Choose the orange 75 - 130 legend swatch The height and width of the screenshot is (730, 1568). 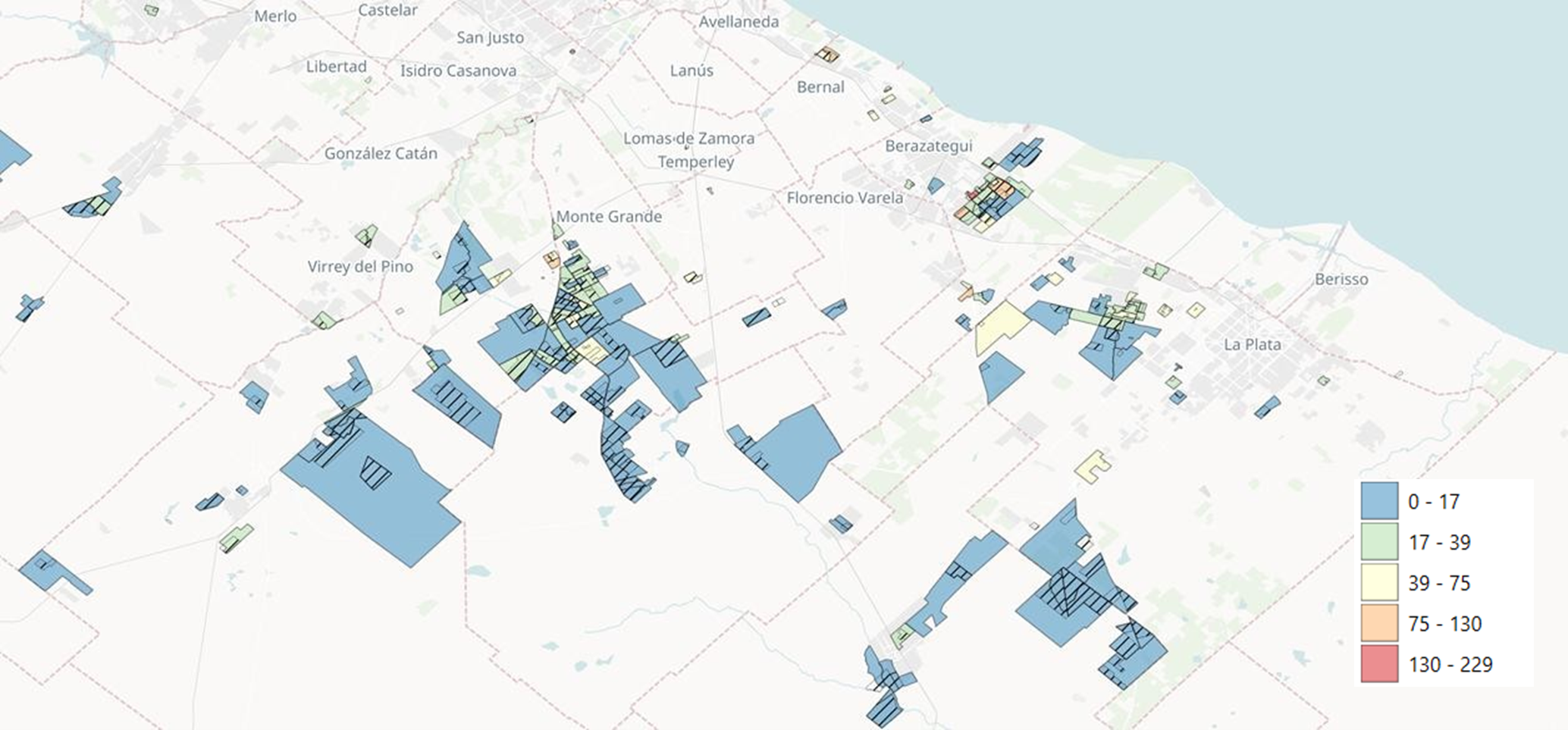[x=1379, y=623]
